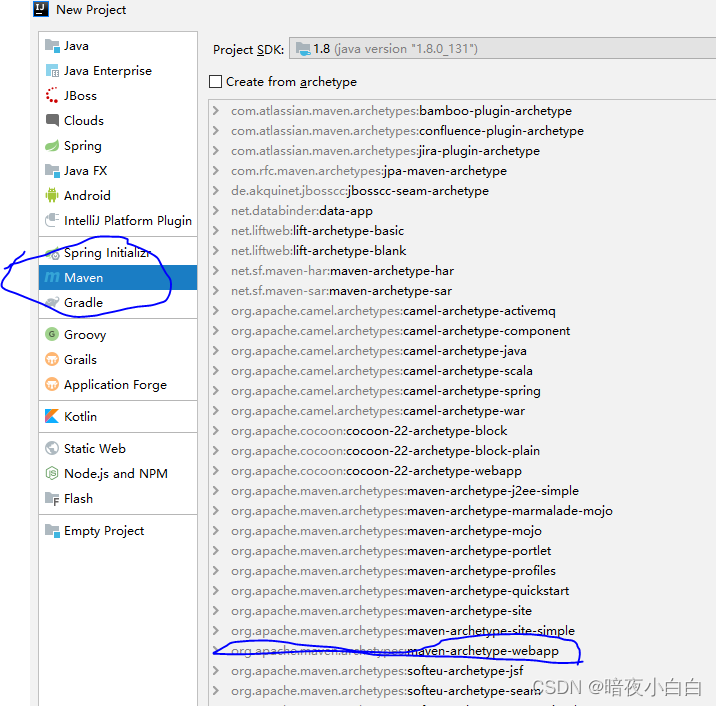
Task: Expand net.databinder data-app entry
Action: [216, 211]
